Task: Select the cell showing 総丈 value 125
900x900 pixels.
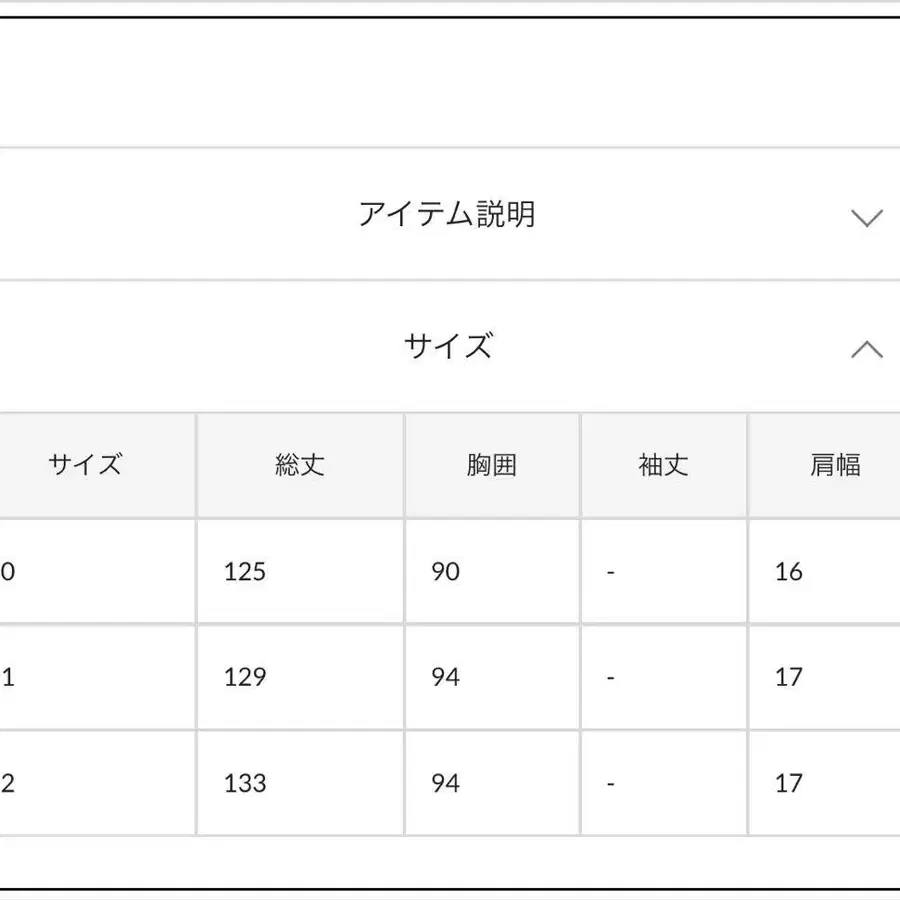Action: point(243,572)
